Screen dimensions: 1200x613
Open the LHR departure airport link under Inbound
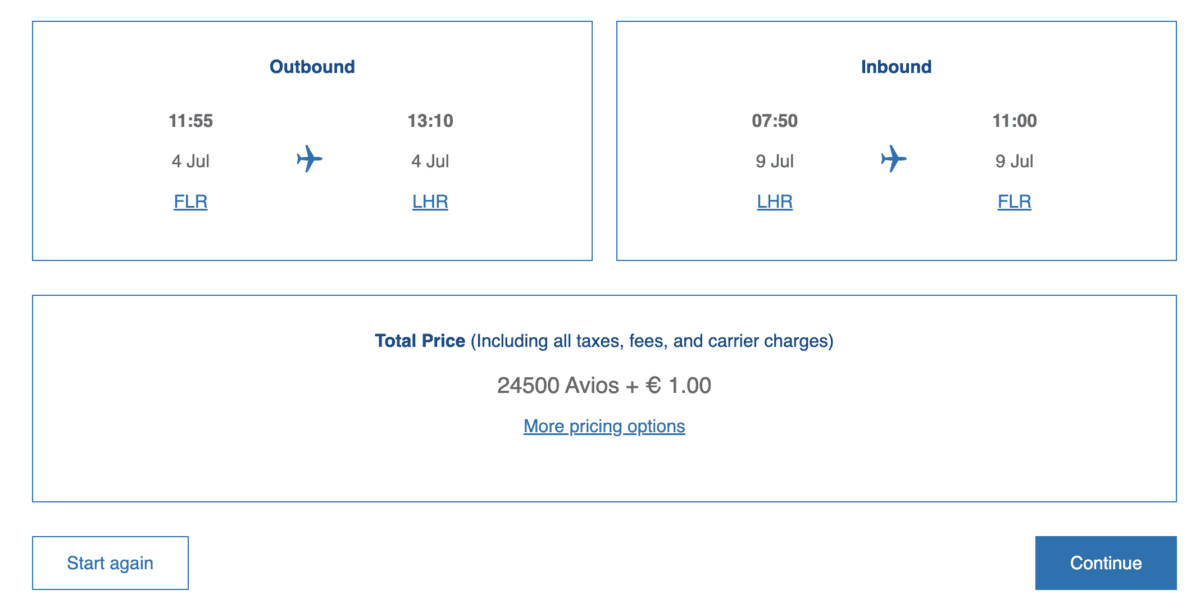tap(775, 202)
